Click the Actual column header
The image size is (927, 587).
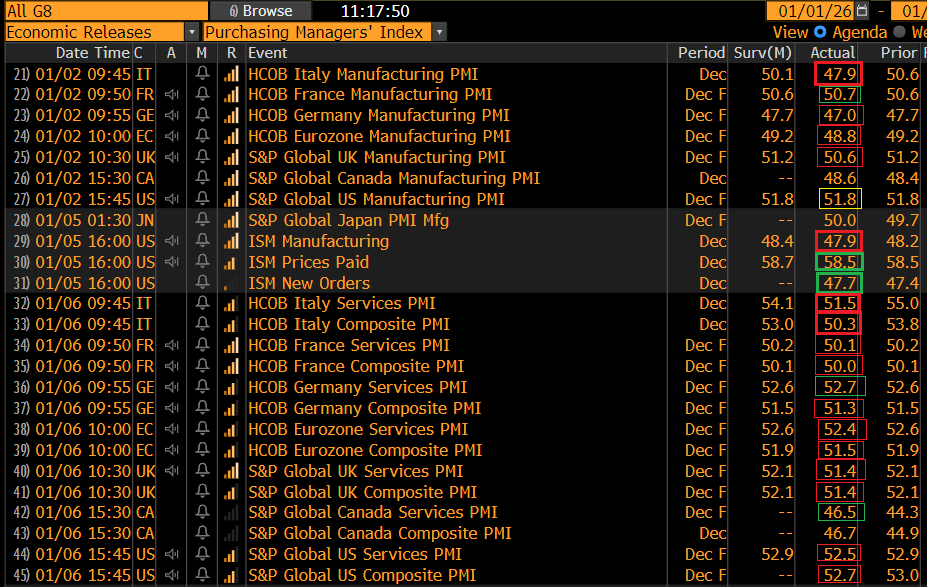pyautogui.click(x=832, y=53)
